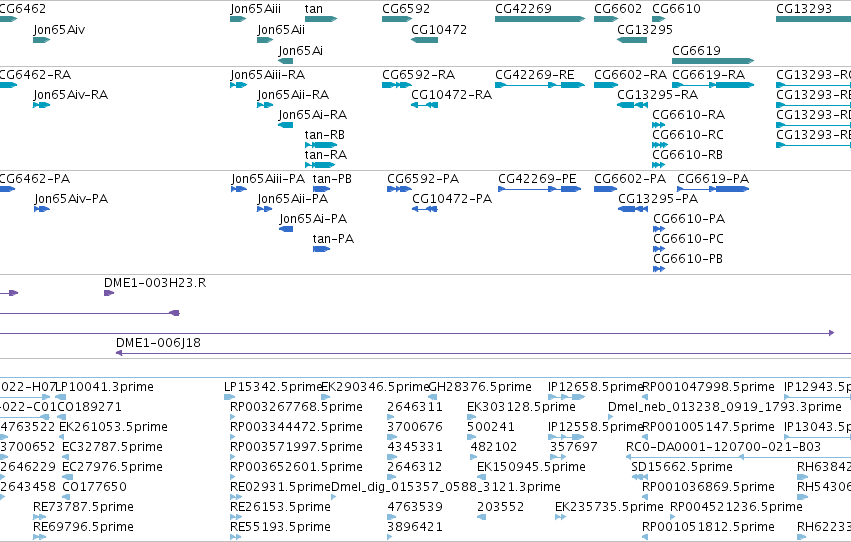This screenshot has width=851, height=542.
Task: Click the CG6610-PC protein
Action: pos(659,249)
